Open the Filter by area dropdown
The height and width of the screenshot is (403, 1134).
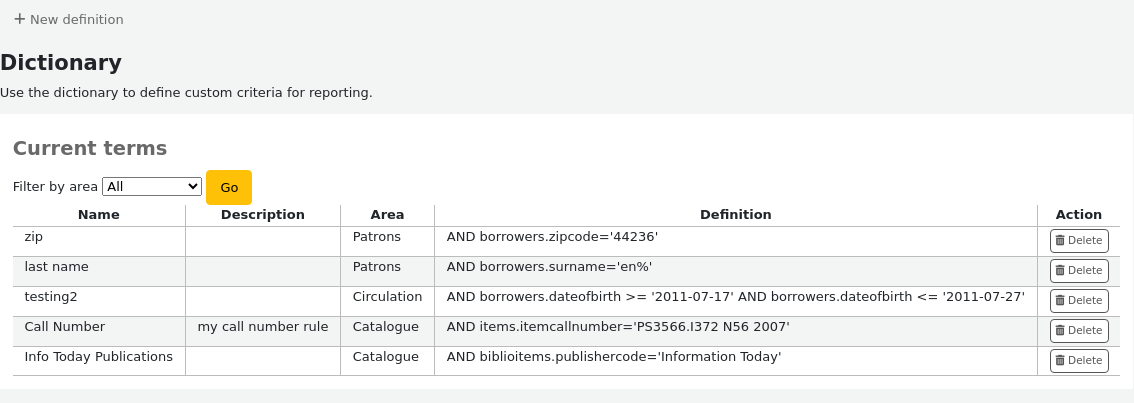tap(152, 187)
